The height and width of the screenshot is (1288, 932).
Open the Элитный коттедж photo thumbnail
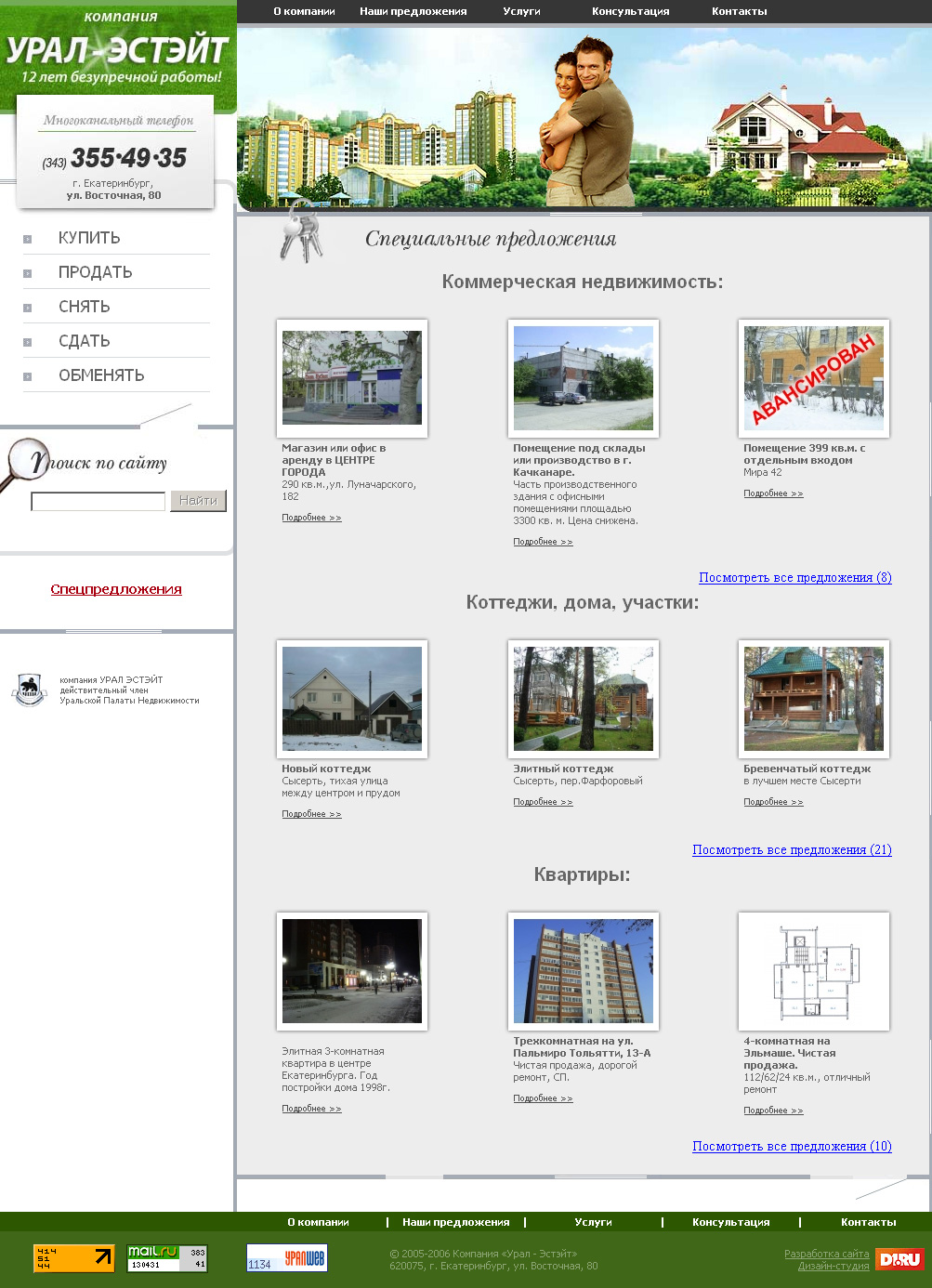pyautogui.click(x=584, y=699)
